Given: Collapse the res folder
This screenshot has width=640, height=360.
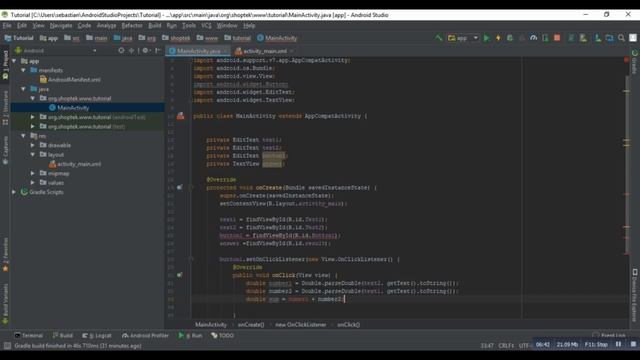Looking at the screenshot, I should click(23, 136).
